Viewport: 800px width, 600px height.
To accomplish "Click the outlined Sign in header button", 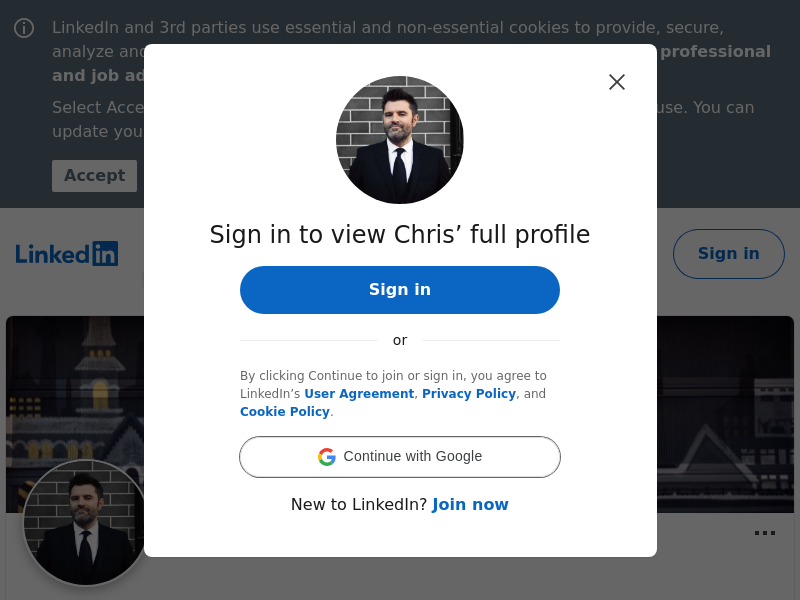I will pyautogui.click(x=728, y=254).
